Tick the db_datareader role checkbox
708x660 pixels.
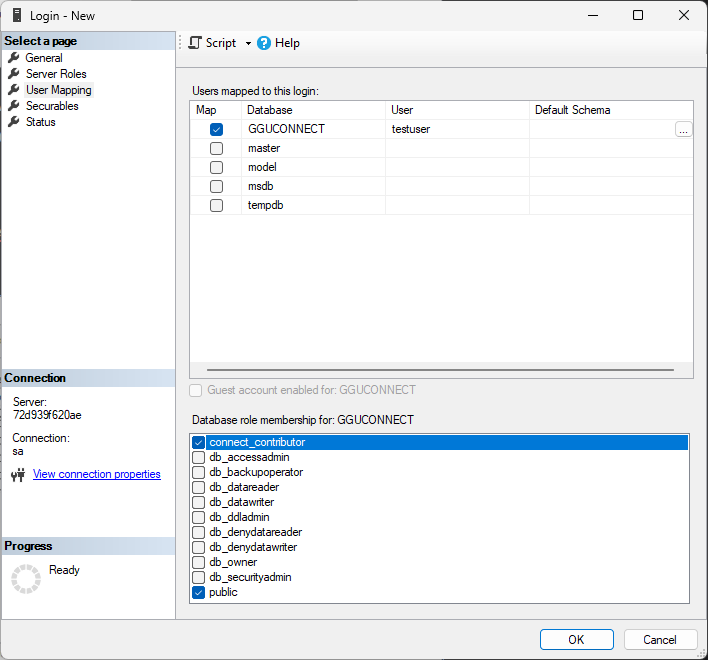pos(198,487)
